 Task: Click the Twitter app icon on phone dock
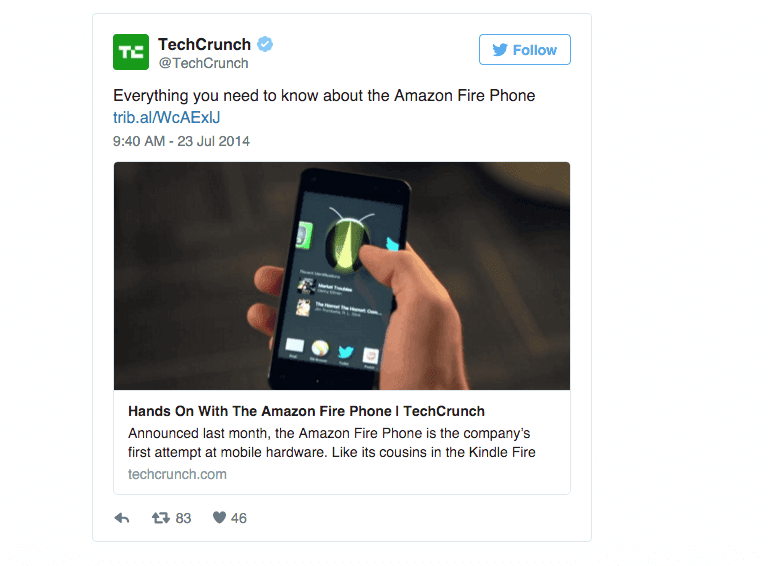tap(346, 351)
